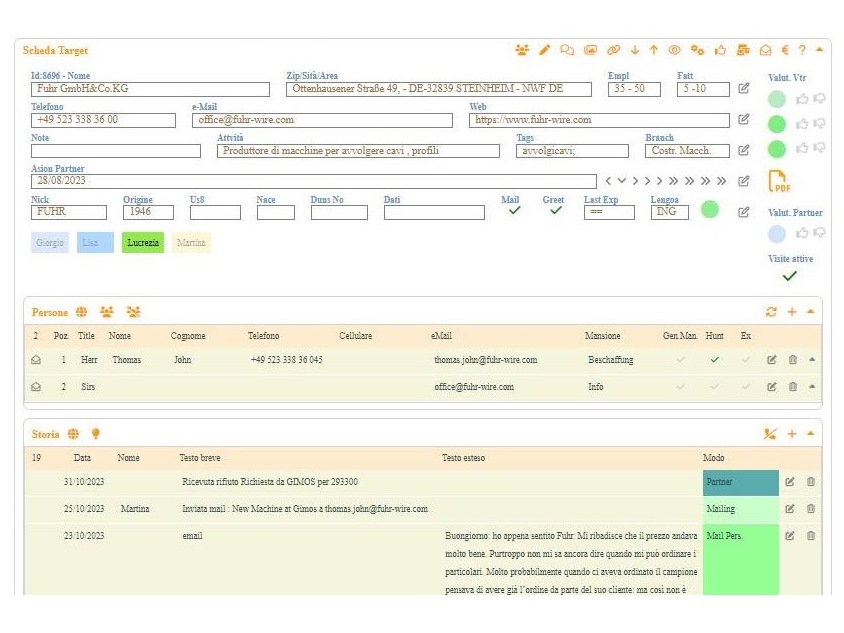
Task: Toggle Ex check for Sirs row
Action: click(745, 386)
